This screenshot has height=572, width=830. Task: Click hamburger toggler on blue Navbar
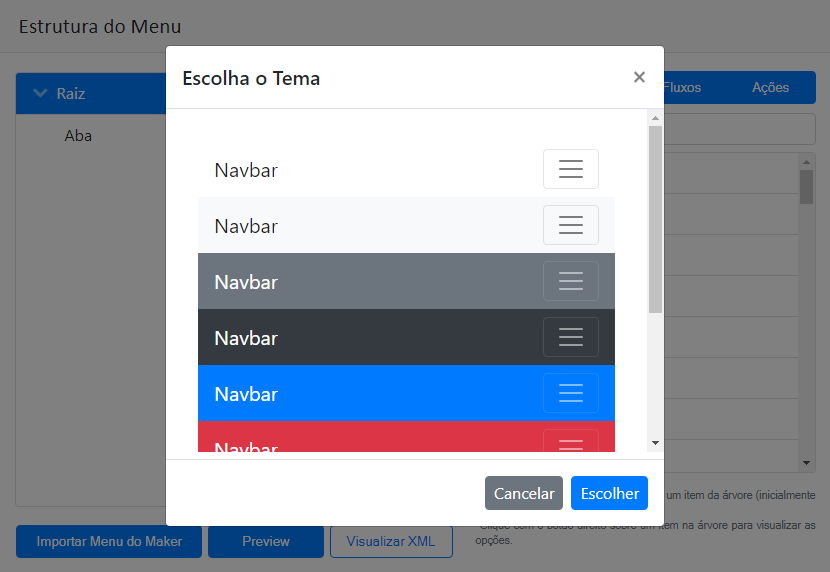[570, 393]
